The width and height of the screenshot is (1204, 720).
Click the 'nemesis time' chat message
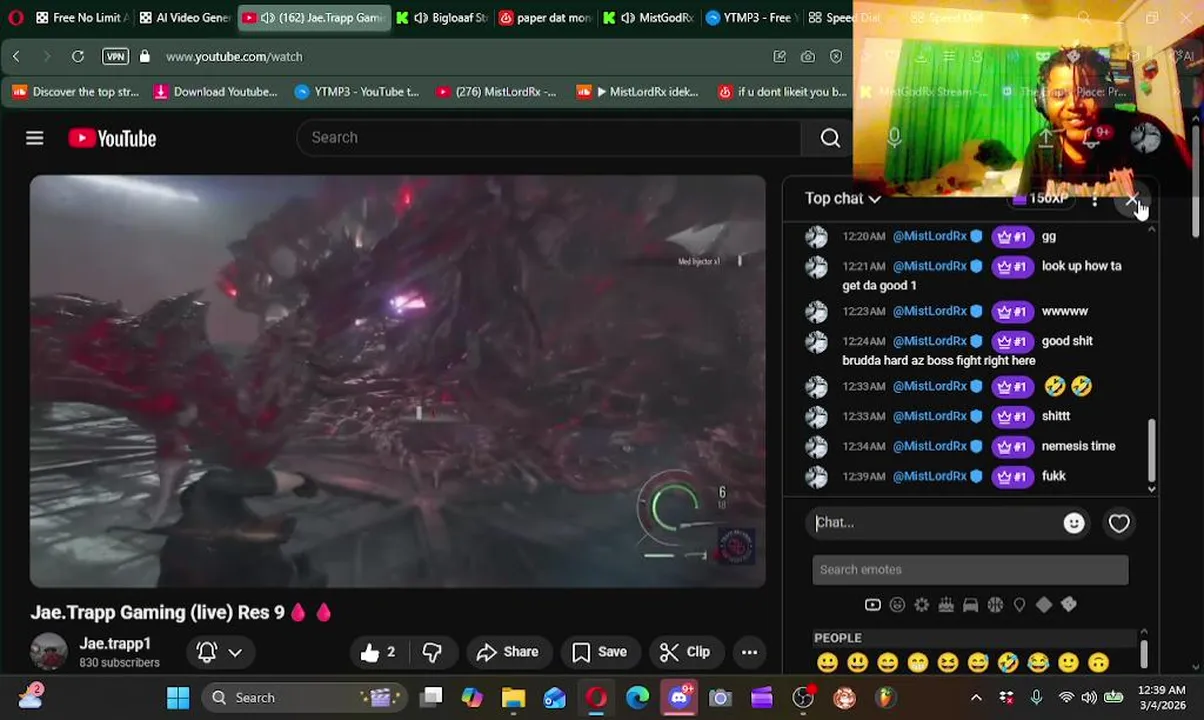[1078, 447]
